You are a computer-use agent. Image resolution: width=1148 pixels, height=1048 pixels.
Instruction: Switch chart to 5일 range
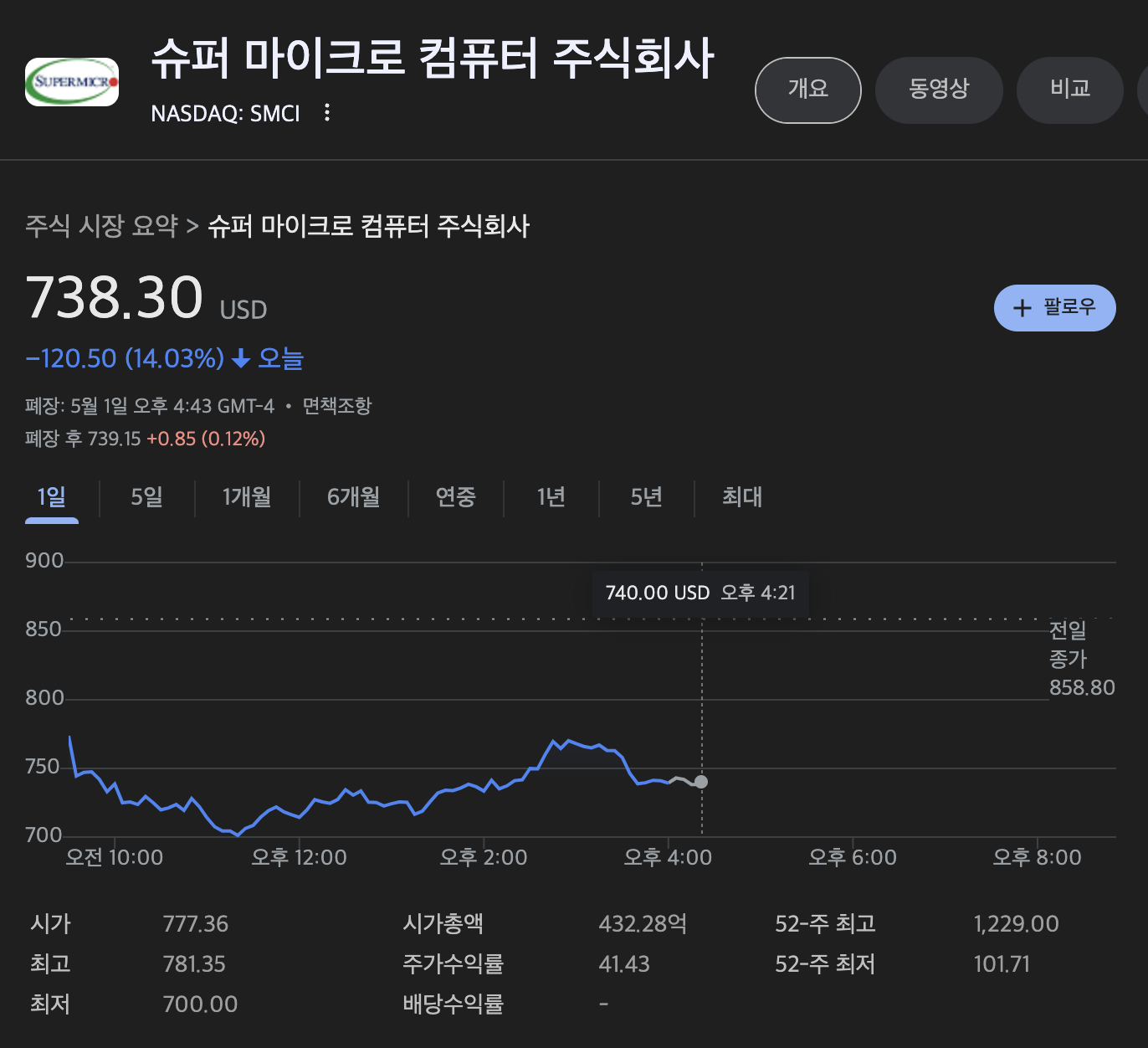coord(147,498)
